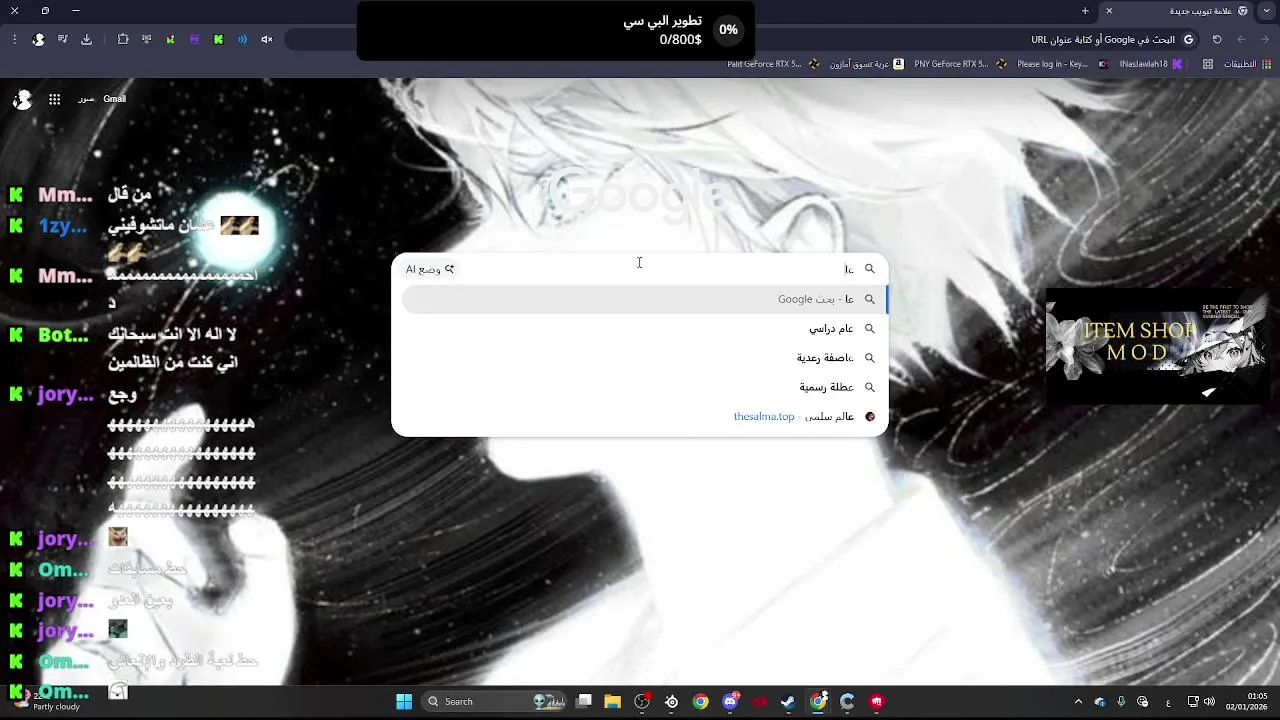Open the Chrome profile avatar in toolbar
This screenshot has height=720, width=1280.
coord(38,39)
